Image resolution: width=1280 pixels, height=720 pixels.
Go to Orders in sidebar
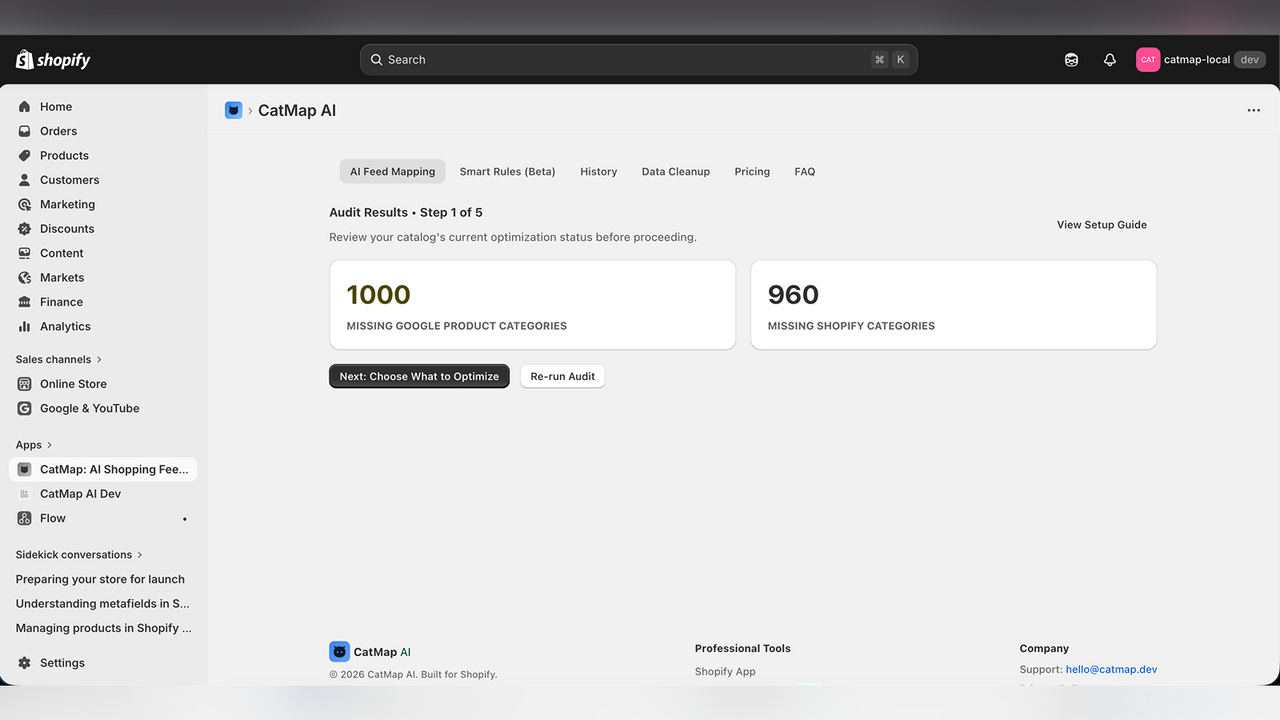[103, 131]
